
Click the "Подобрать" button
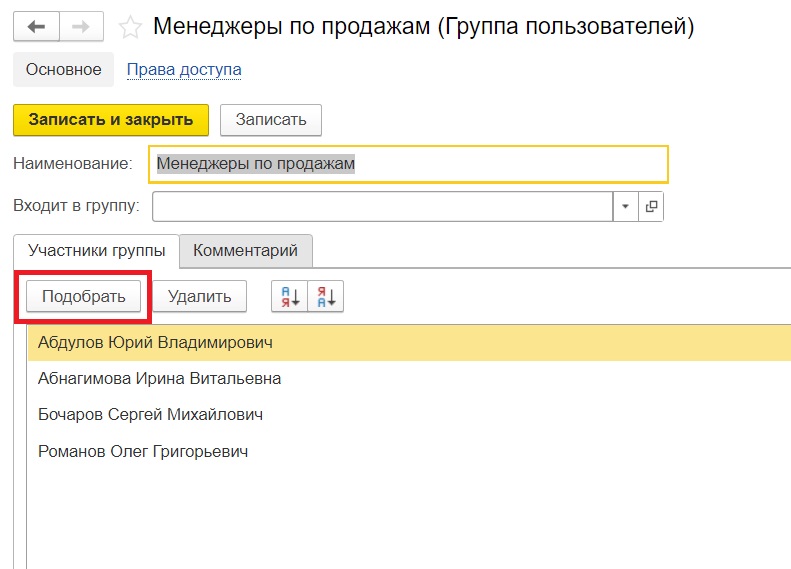(x=84, y=296)
